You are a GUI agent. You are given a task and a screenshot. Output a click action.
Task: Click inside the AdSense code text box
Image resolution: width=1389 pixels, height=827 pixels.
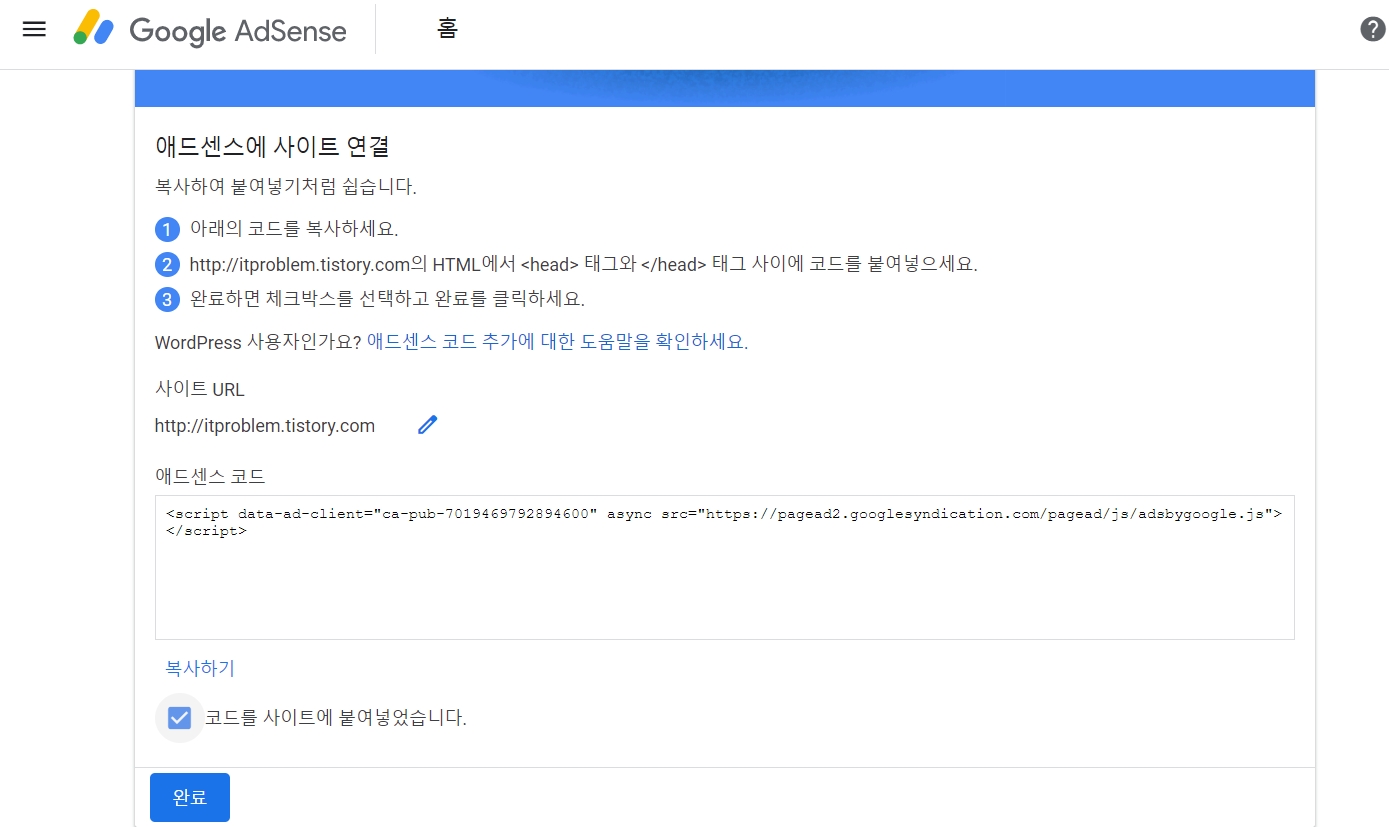[x=725, y=567]
